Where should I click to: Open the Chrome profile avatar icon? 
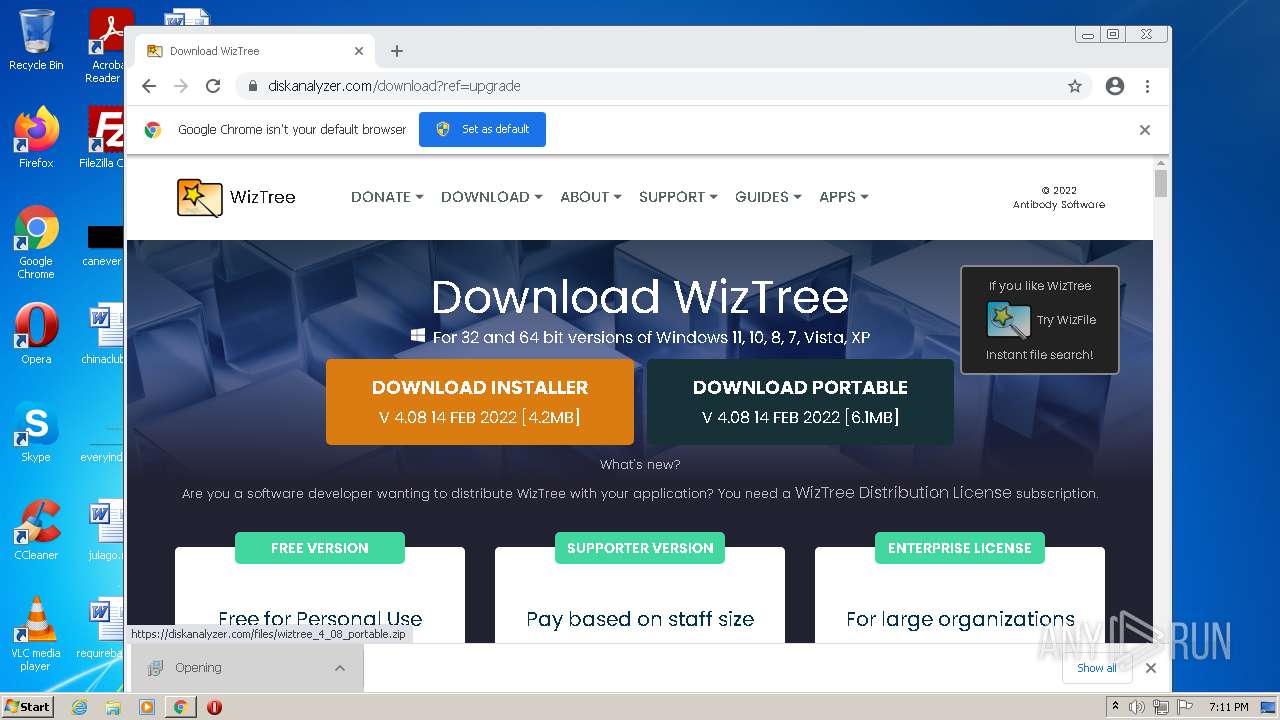pyautogui.click(x=1115, y=86)
